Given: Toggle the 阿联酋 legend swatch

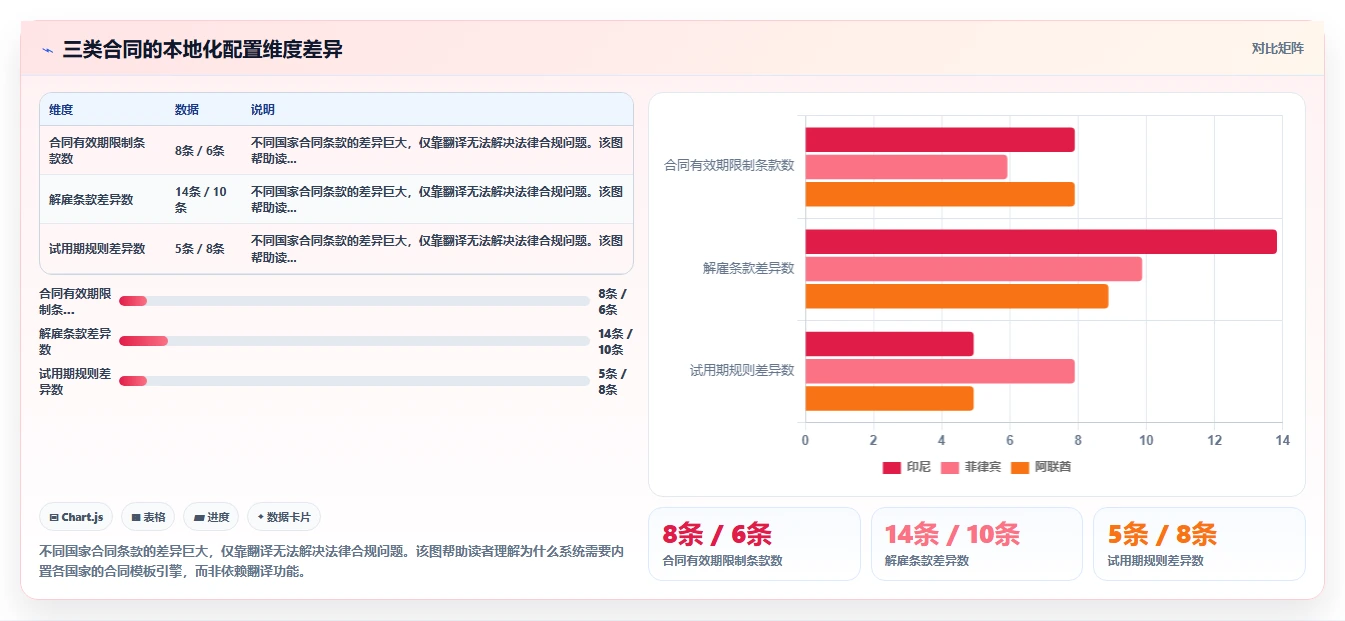Looking at the screenshot, I should (1020, 467).
